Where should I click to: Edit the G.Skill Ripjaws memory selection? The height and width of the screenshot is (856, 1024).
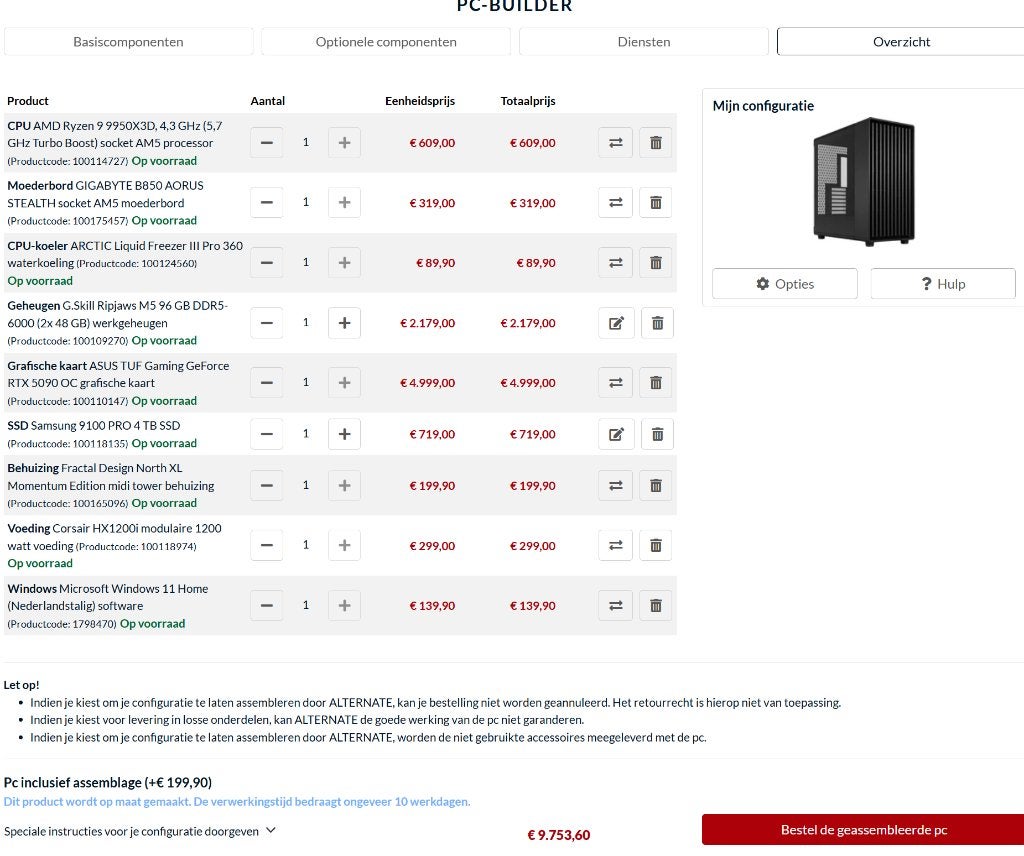616,323
